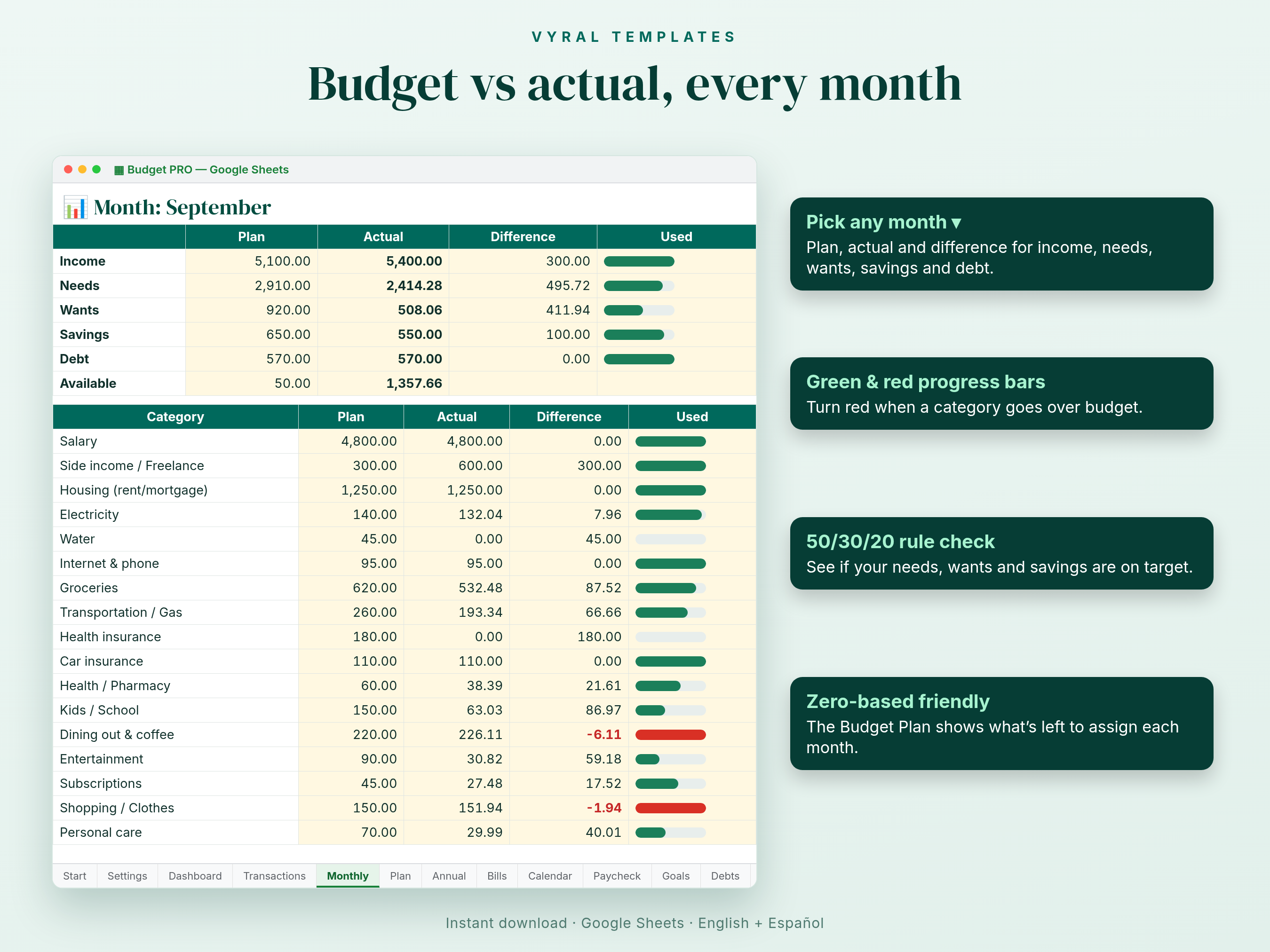Click the green maximize window dot

96,169
